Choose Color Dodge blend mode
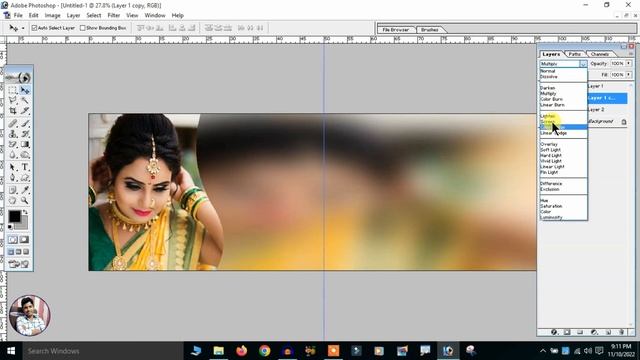Screen dimensions: 640x360 [563, 127]
